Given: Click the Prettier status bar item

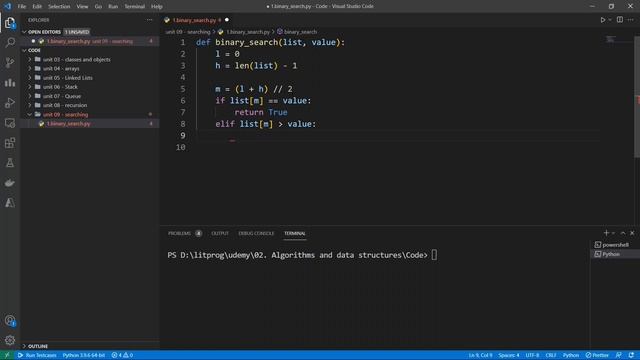Looking at the screenshot, I should click(x=597, y=355).
